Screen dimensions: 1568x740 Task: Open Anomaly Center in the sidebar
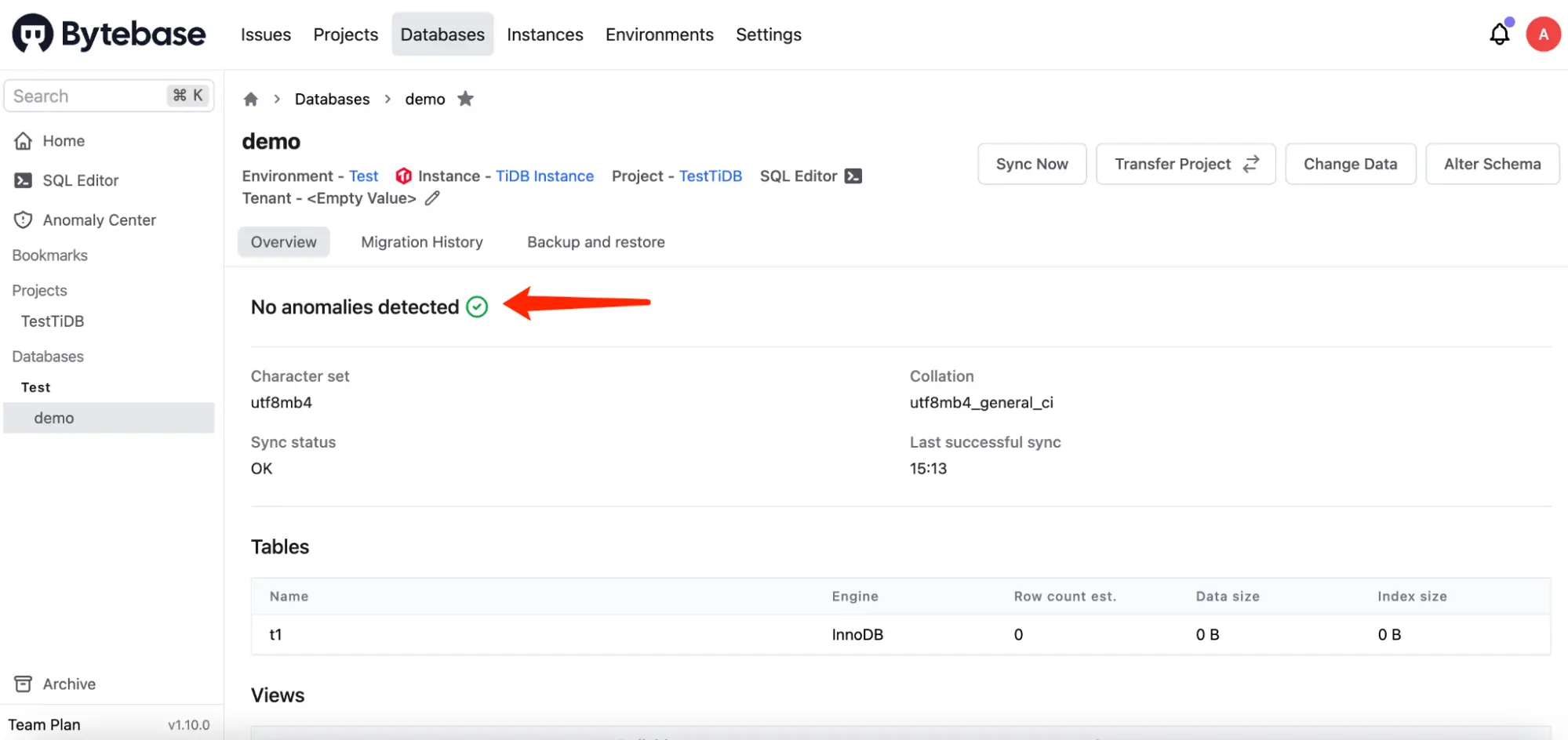(x=100, y=220)
